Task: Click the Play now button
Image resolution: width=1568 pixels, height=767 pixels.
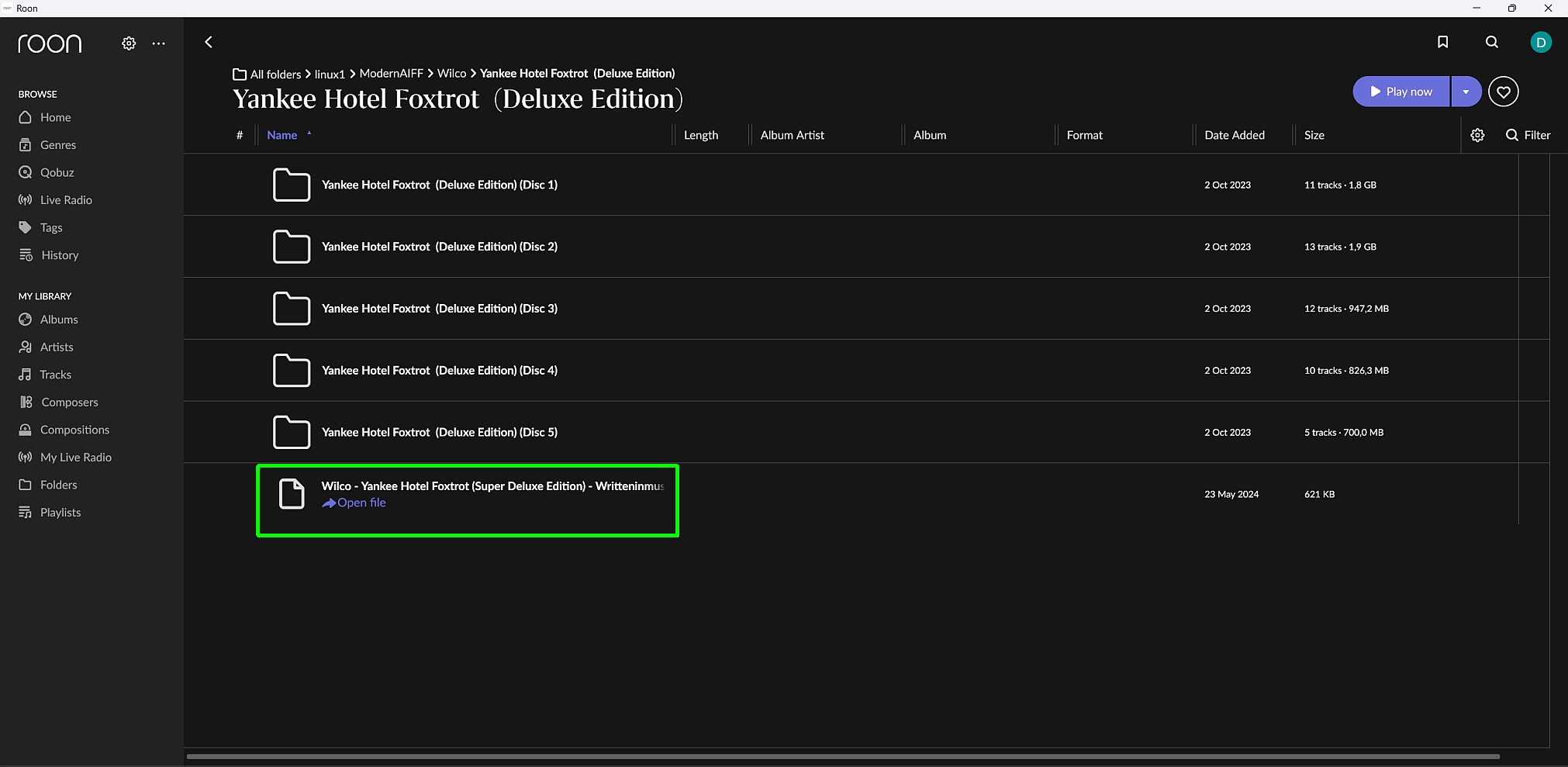Action: [x=1401, y=92]
